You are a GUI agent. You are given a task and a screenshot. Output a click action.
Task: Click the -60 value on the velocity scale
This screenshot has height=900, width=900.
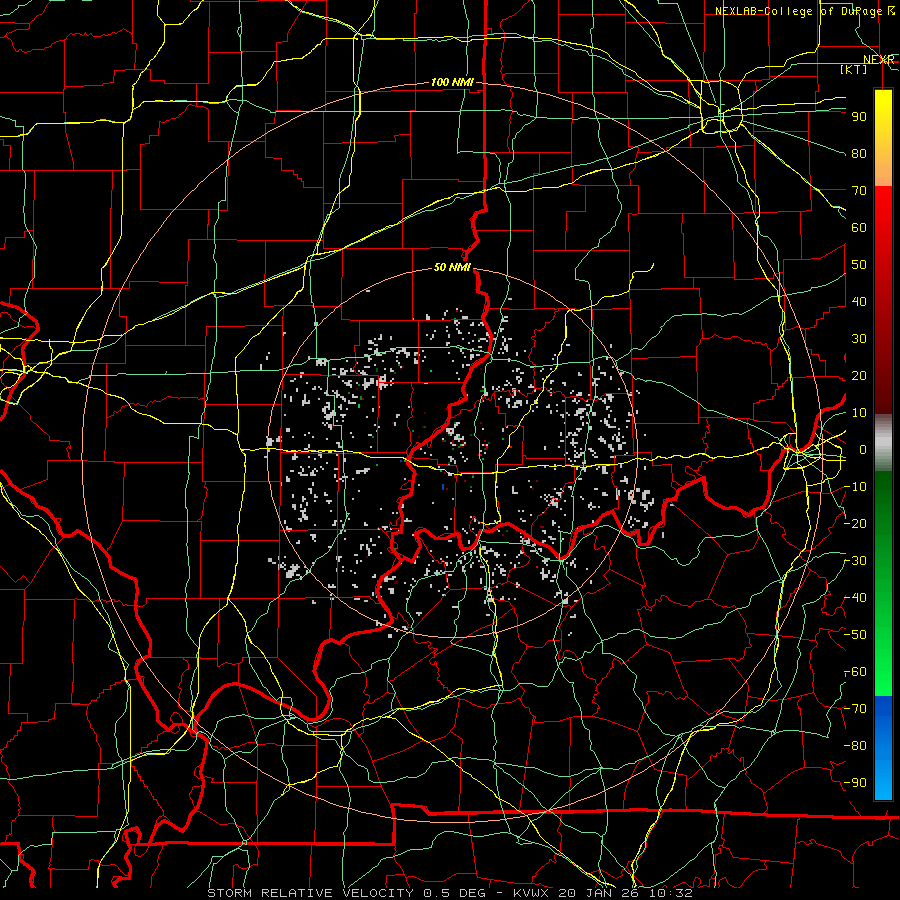click(x=856, y=672)
